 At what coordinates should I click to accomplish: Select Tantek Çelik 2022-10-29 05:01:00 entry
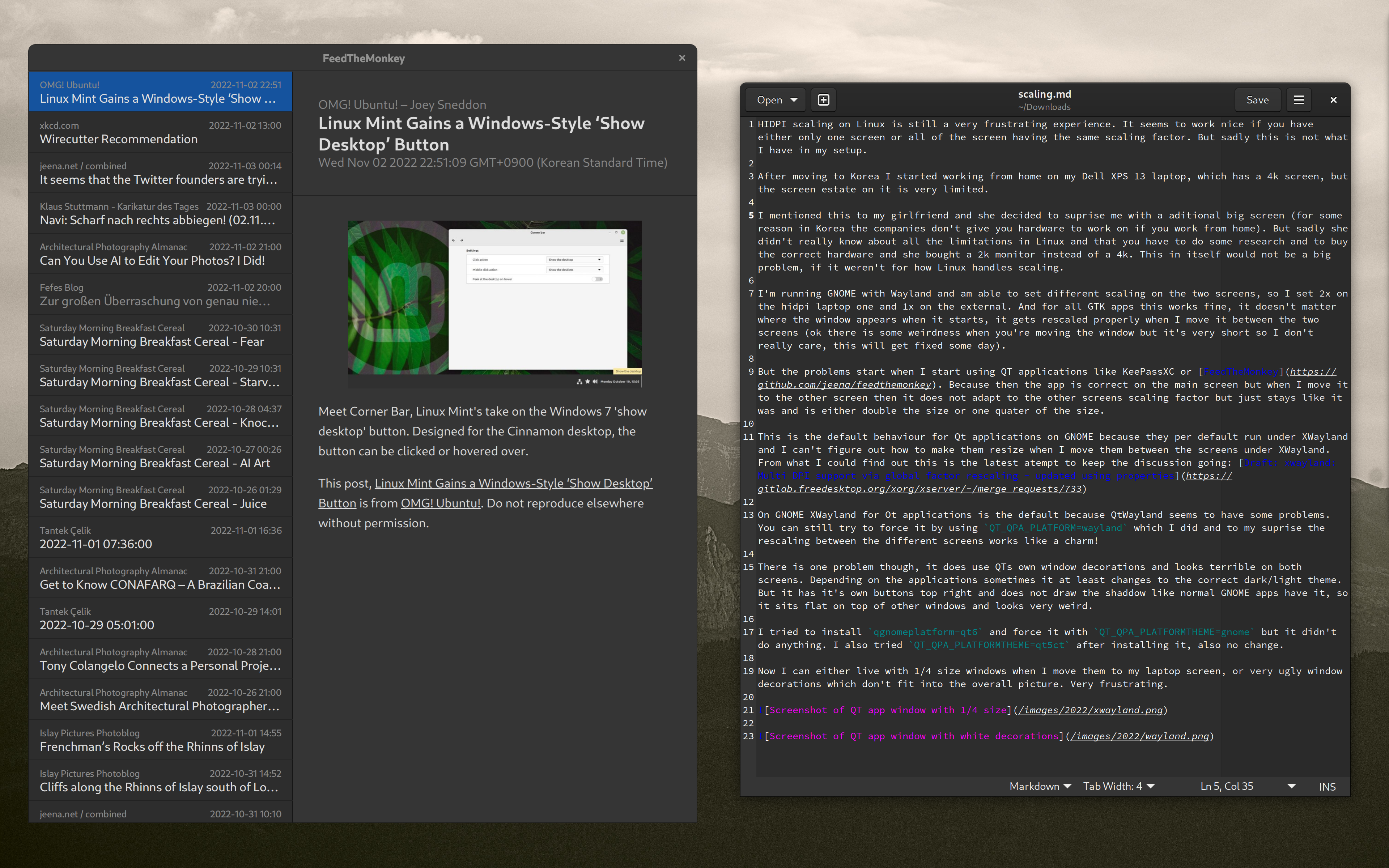(x=160, y=618)
